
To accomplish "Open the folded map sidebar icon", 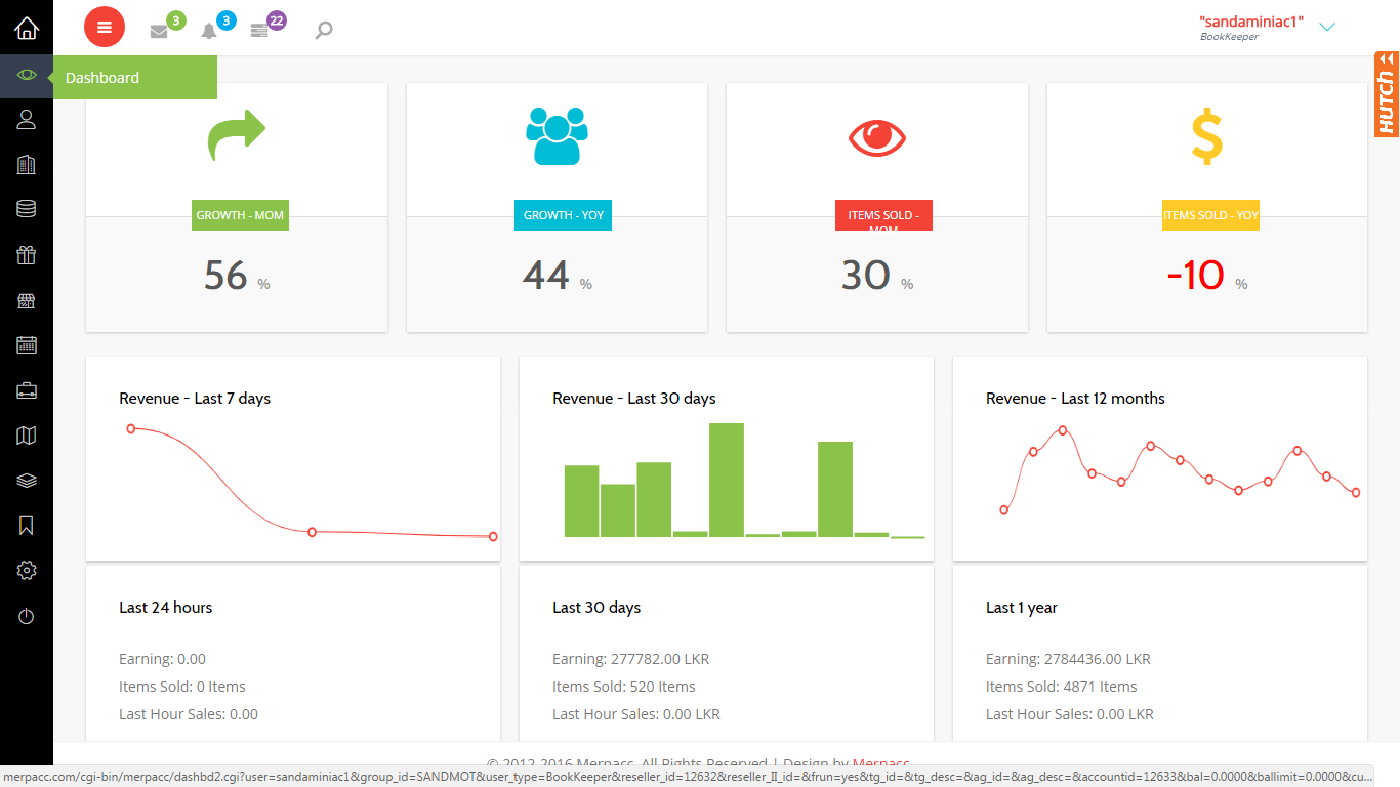I will pos(26,435).
